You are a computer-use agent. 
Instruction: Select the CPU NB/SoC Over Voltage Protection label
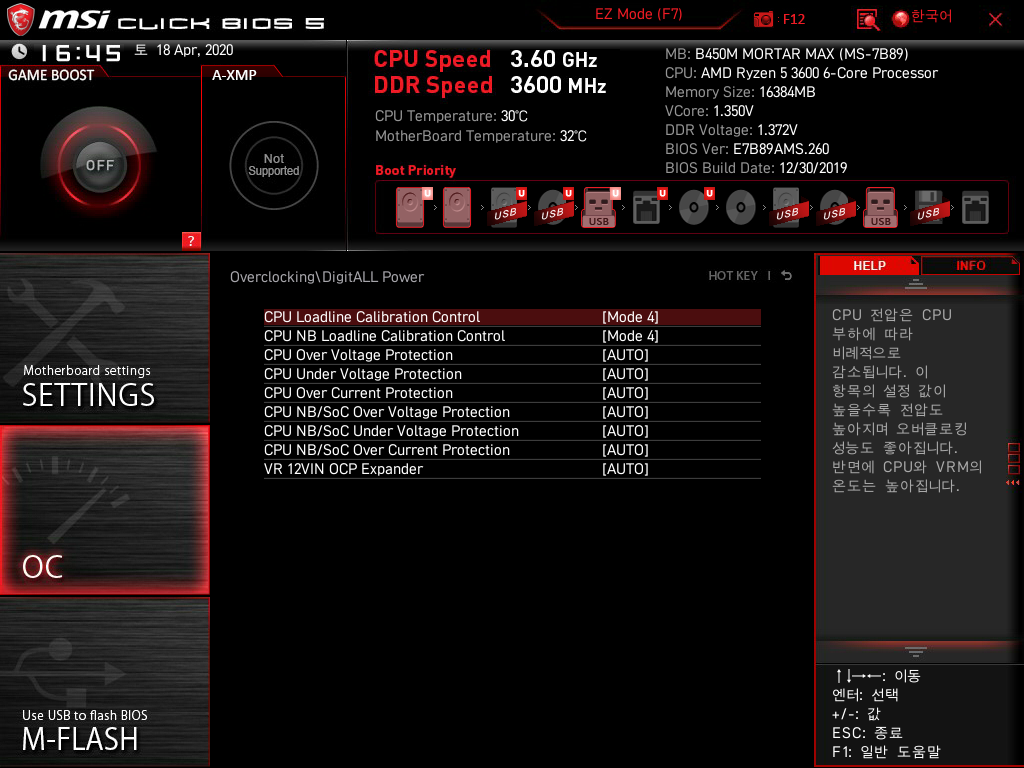pos(387,411)
